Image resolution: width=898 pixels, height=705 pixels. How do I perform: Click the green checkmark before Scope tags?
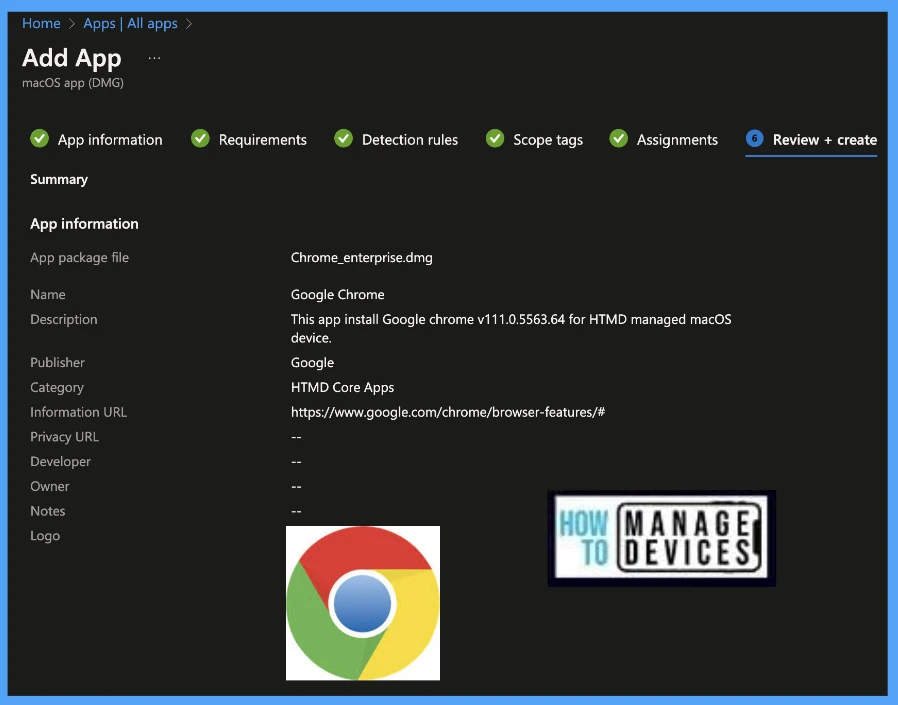(x=495, y=139)
